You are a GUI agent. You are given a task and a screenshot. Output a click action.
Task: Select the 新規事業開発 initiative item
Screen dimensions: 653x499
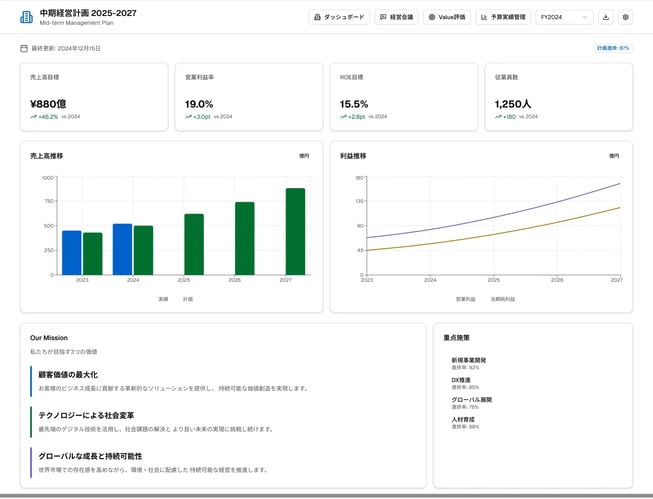[469, 359]
